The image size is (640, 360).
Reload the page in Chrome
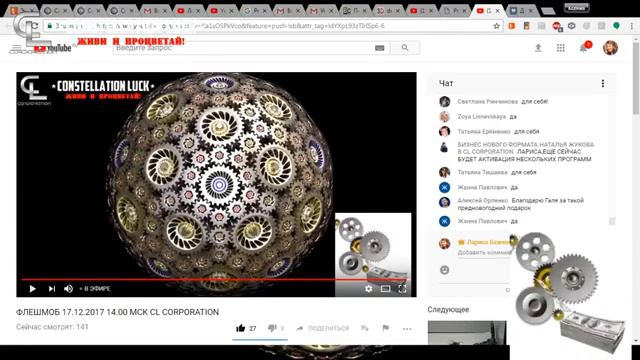click(35, 26)
